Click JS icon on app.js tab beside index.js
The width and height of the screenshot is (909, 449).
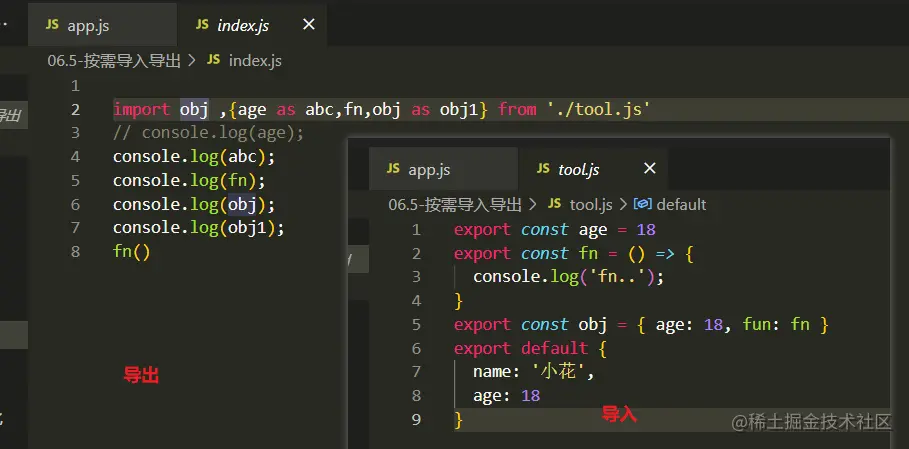coord(52,25)
